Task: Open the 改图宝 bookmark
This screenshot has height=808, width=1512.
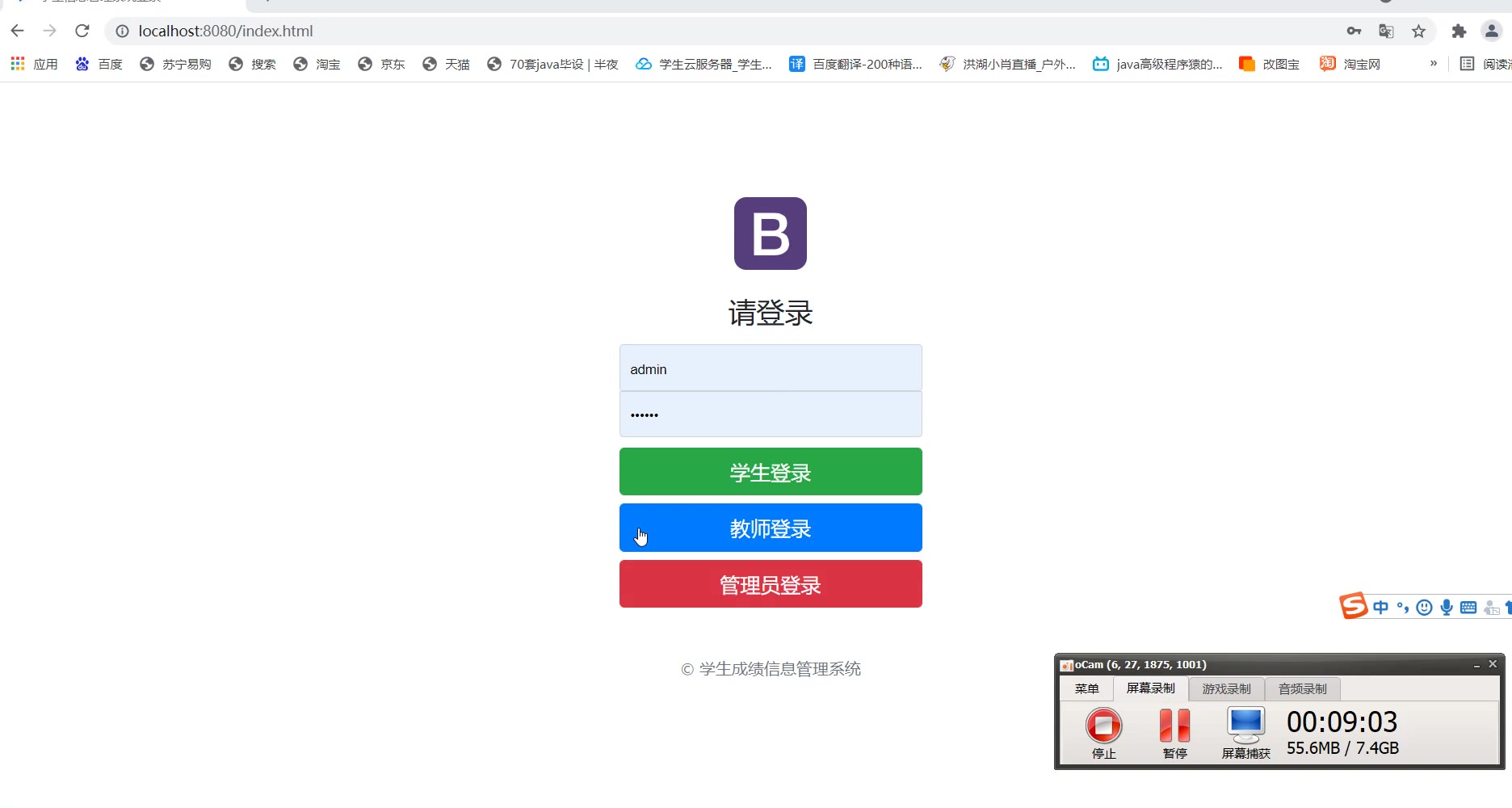Action: [1270, 64]
